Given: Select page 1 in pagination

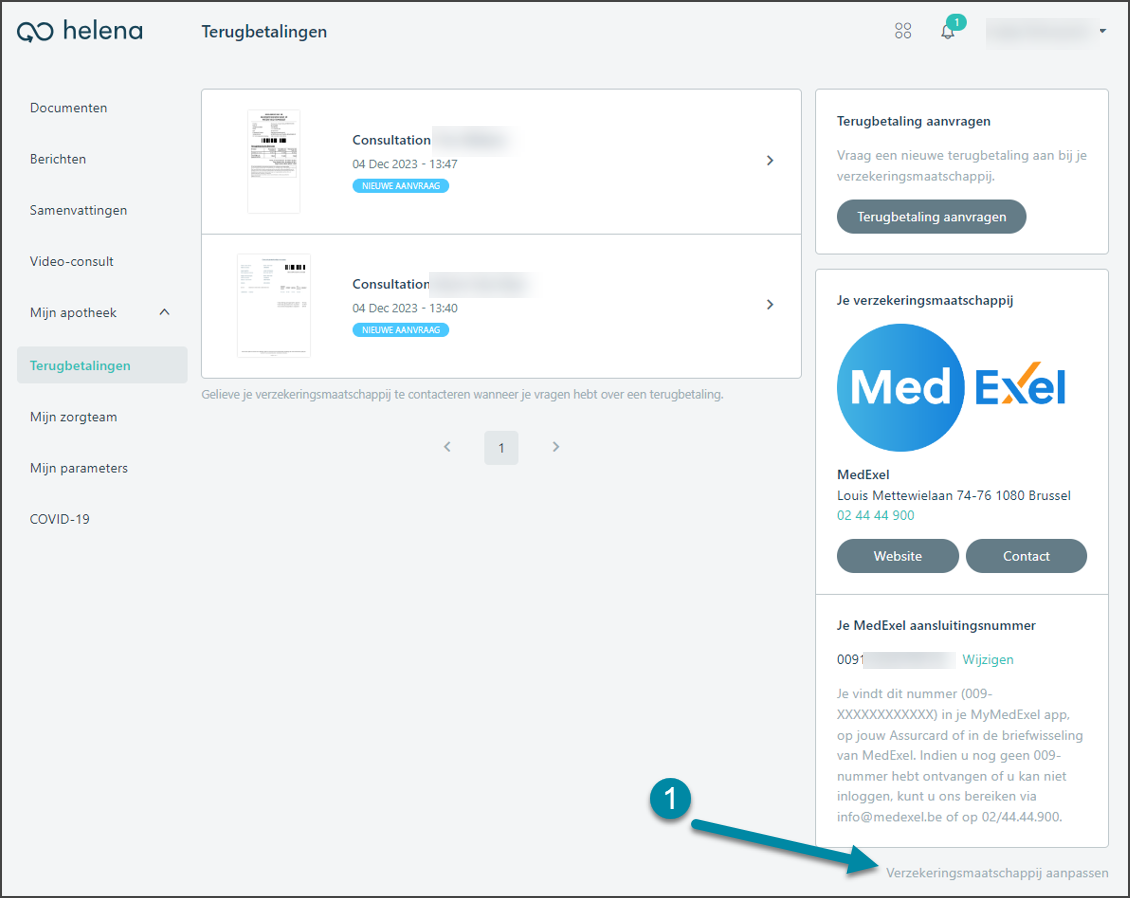Looking at the screenshot, I should pos(501,448).
